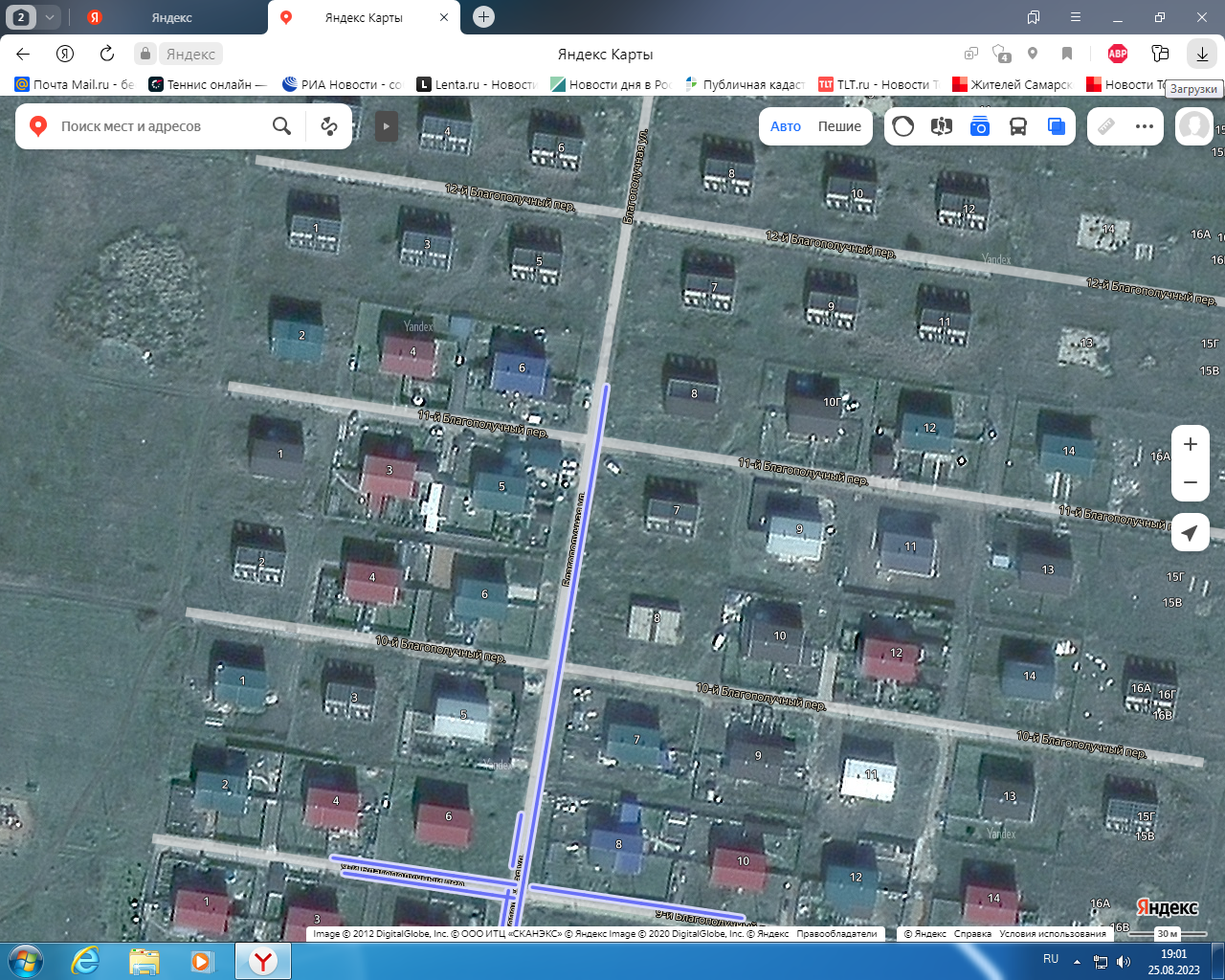Show hidden tray icons arrow

(1077, 962)
